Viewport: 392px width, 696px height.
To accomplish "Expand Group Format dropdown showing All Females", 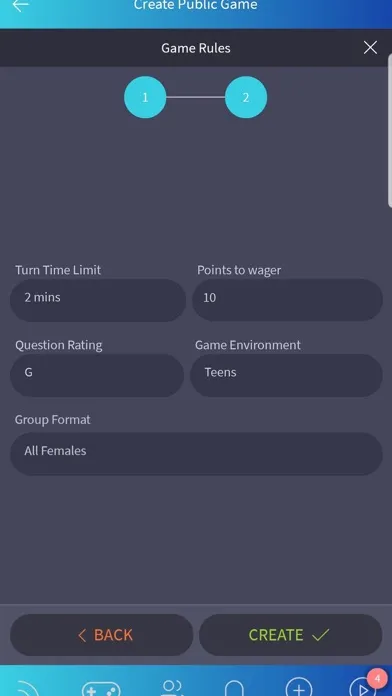I will (196, 454).
